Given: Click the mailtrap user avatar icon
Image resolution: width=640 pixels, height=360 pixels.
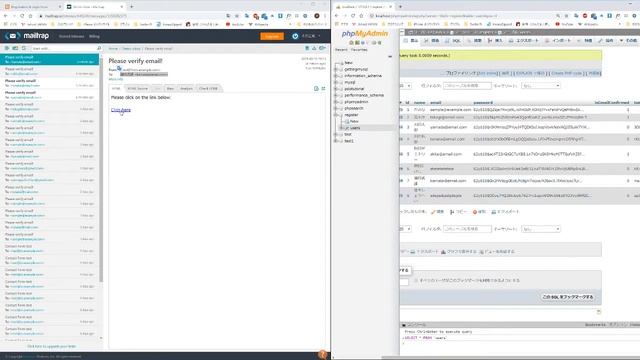Looking at the screenshot, I should tap(295, 36).
